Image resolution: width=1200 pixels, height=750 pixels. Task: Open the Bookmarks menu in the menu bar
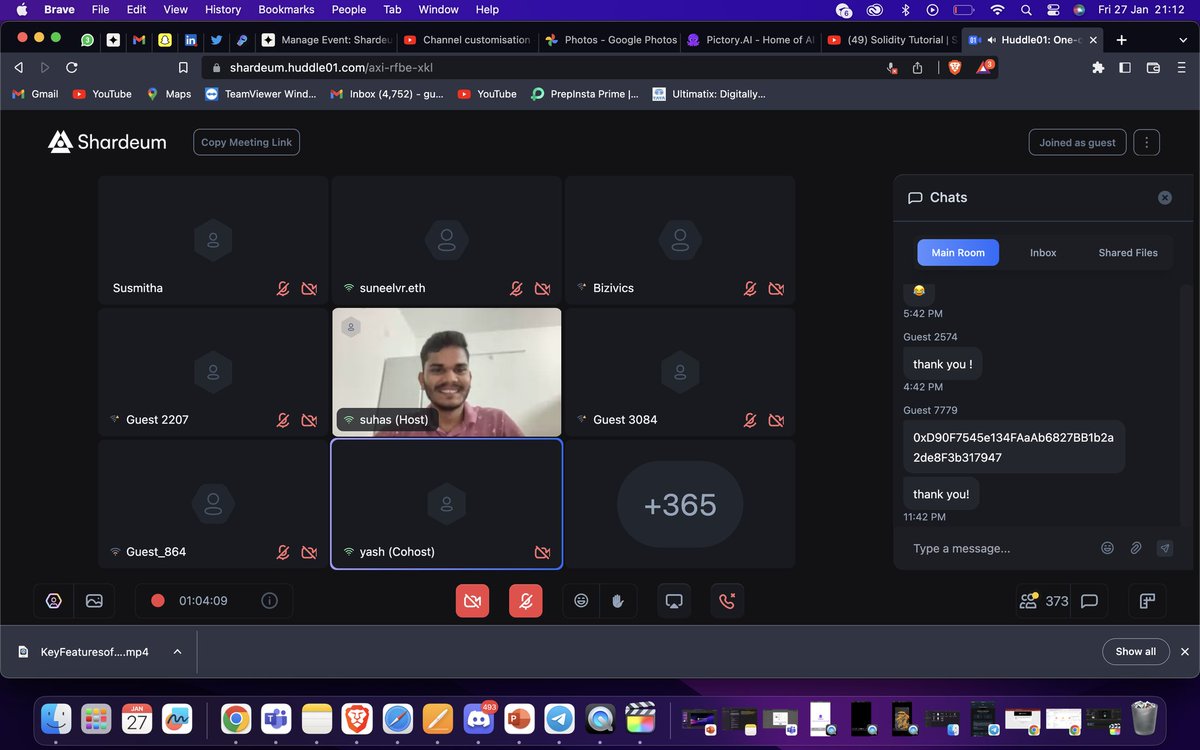[x=286, y=9]
